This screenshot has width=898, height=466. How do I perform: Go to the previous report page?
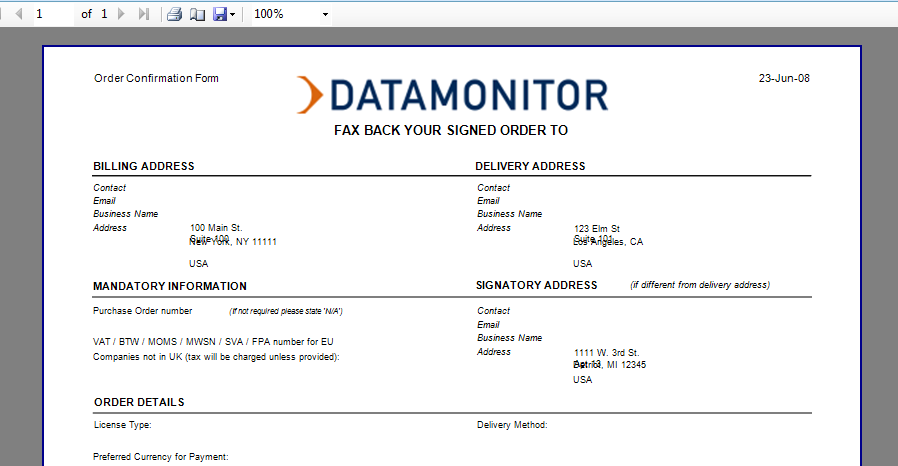(x=19, y=14)
